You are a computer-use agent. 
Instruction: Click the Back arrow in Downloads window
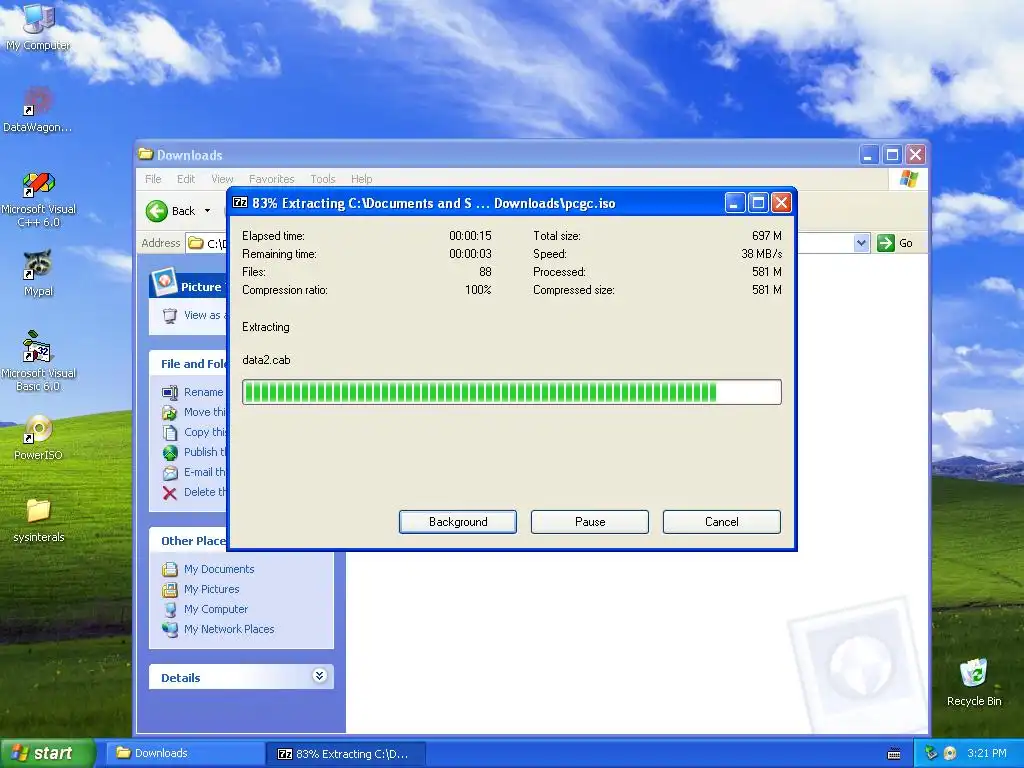point(157,211)
